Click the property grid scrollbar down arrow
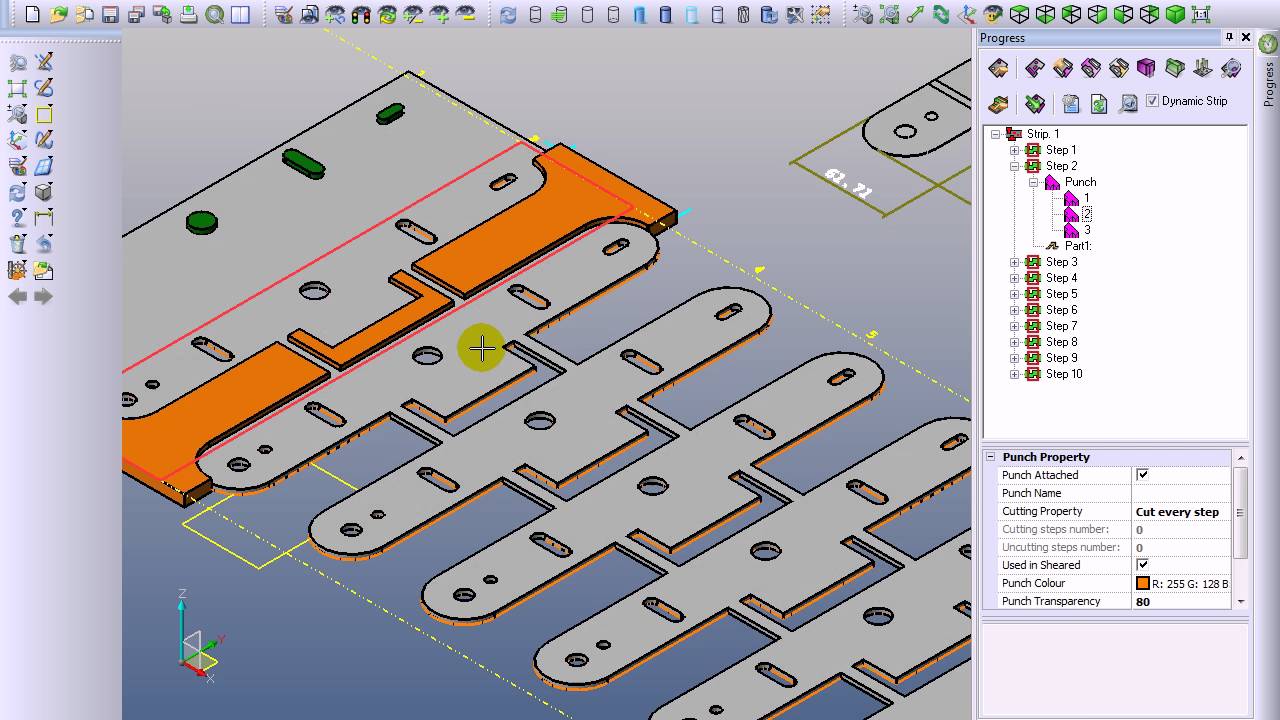Viewport: 1280px width, 720px height. coord(1240,602)
